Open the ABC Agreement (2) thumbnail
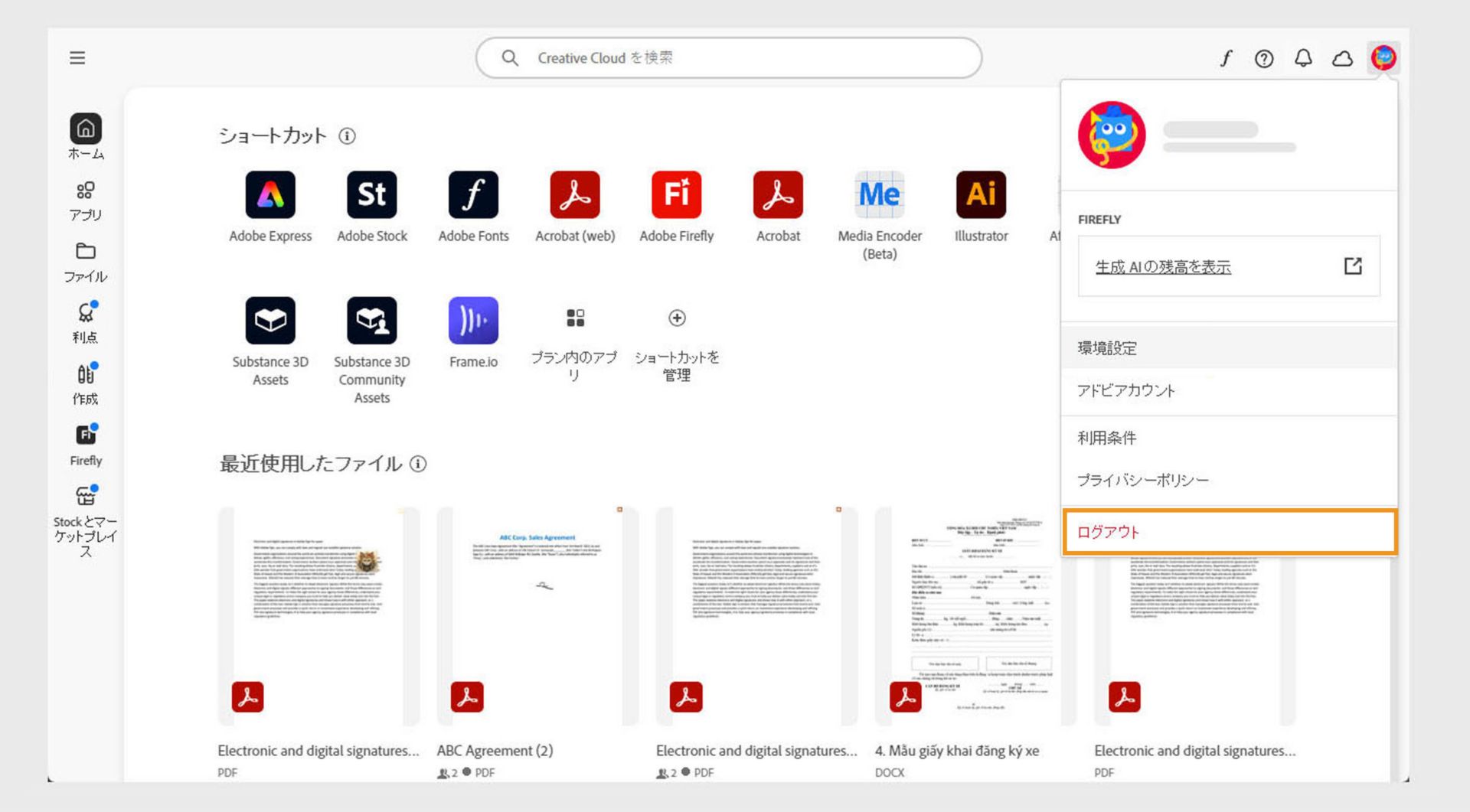Image resolution: width=1470 pixels, height=812 pixels. tap(537, 616)
